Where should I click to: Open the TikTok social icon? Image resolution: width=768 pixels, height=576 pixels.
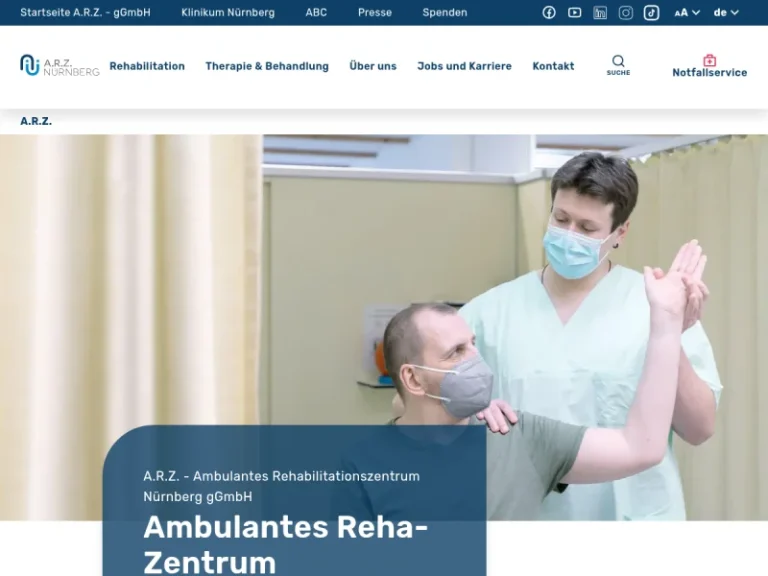click(651, 13)
